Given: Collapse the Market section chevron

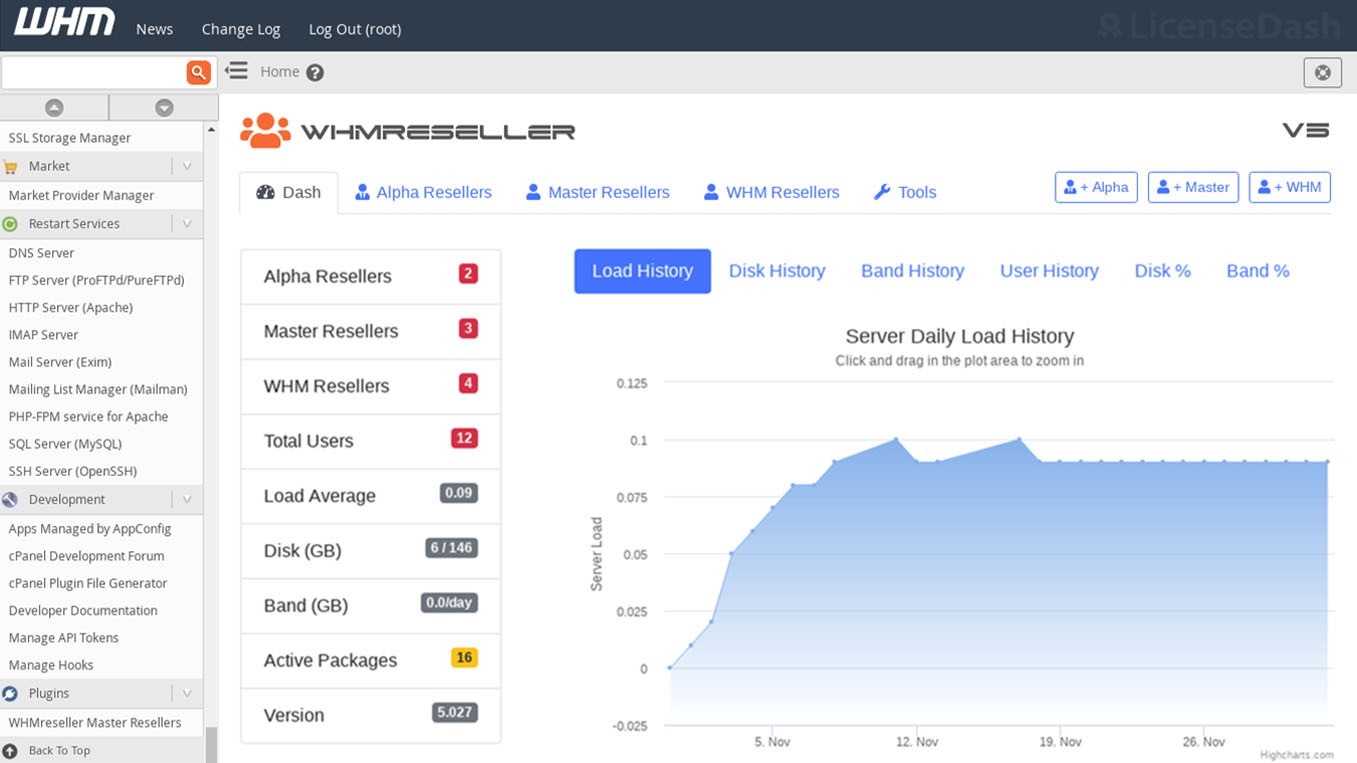Looking at the screenshot, I should click(186, 166).
